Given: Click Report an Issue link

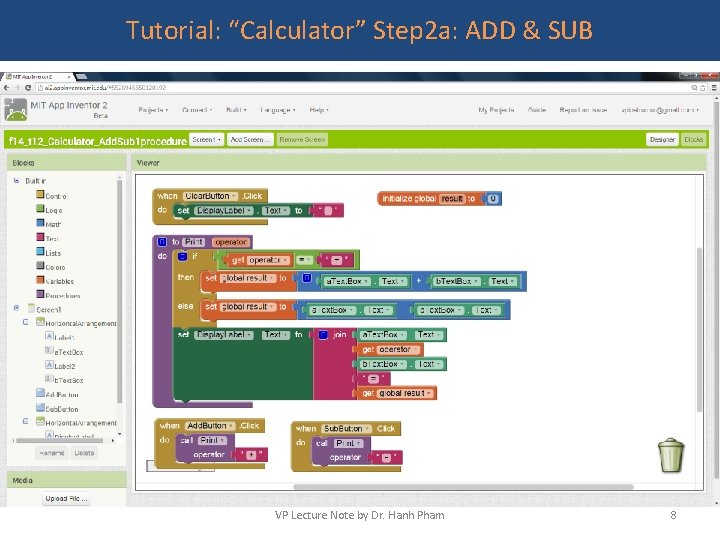Looking at the screenshot, I should [583, 110].
